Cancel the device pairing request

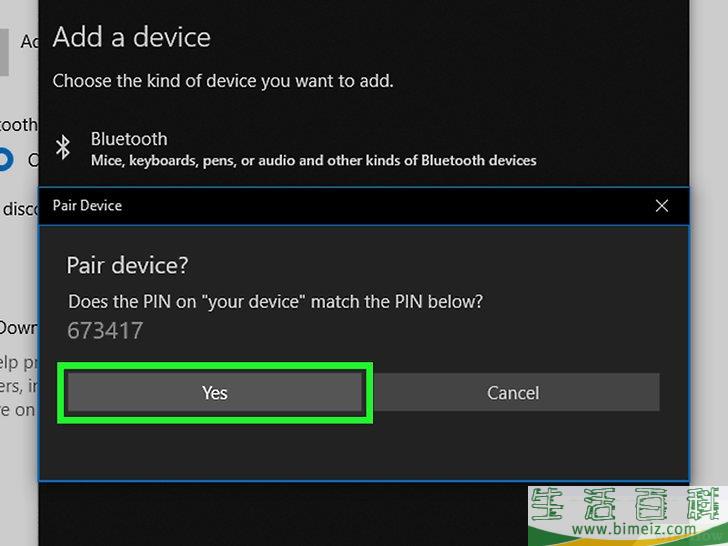click(513, 392)
